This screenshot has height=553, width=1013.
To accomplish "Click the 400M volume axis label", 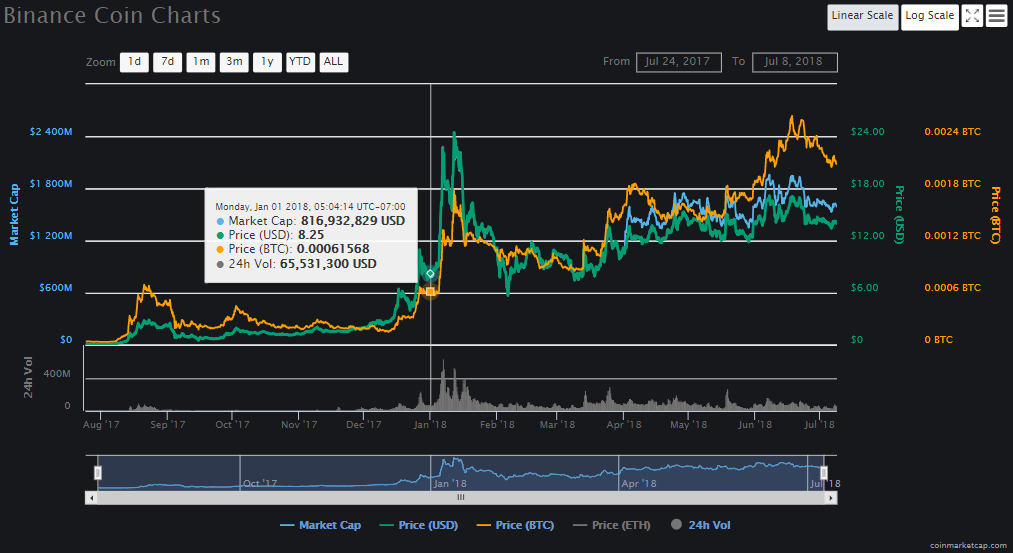I will 57,374.
